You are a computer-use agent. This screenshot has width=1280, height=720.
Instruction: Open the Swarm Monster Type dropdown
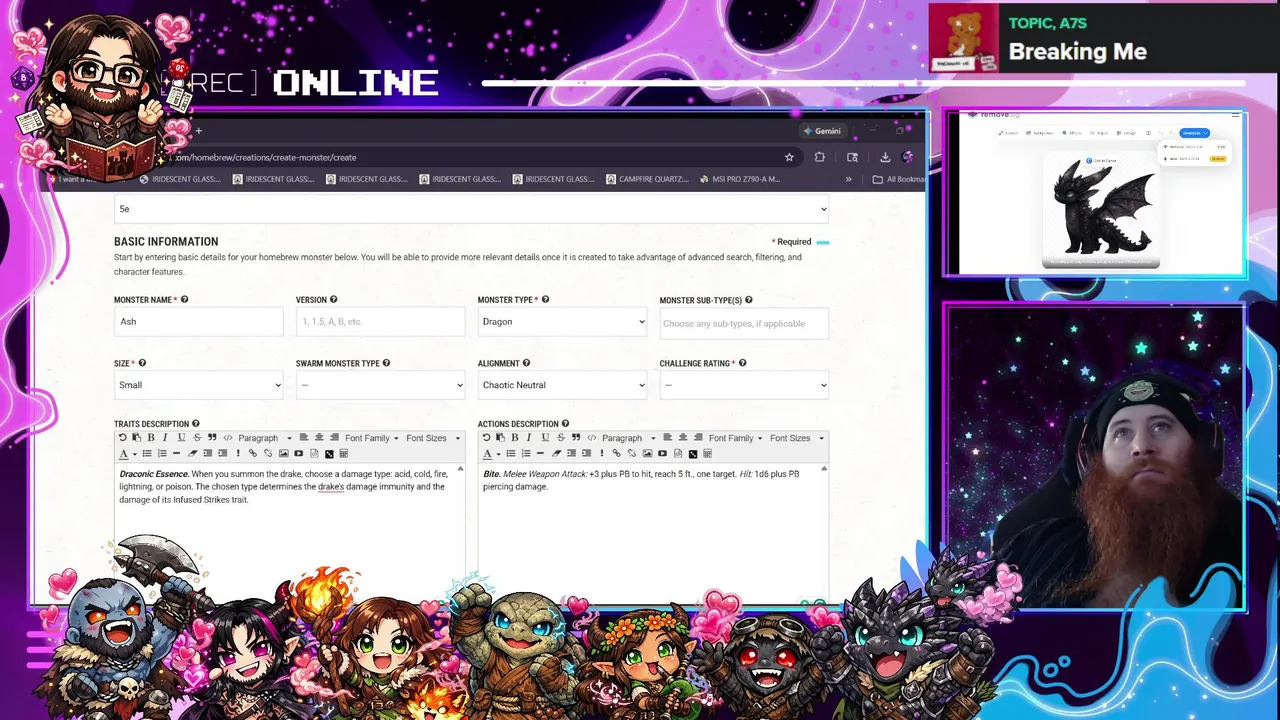(380, 385)
